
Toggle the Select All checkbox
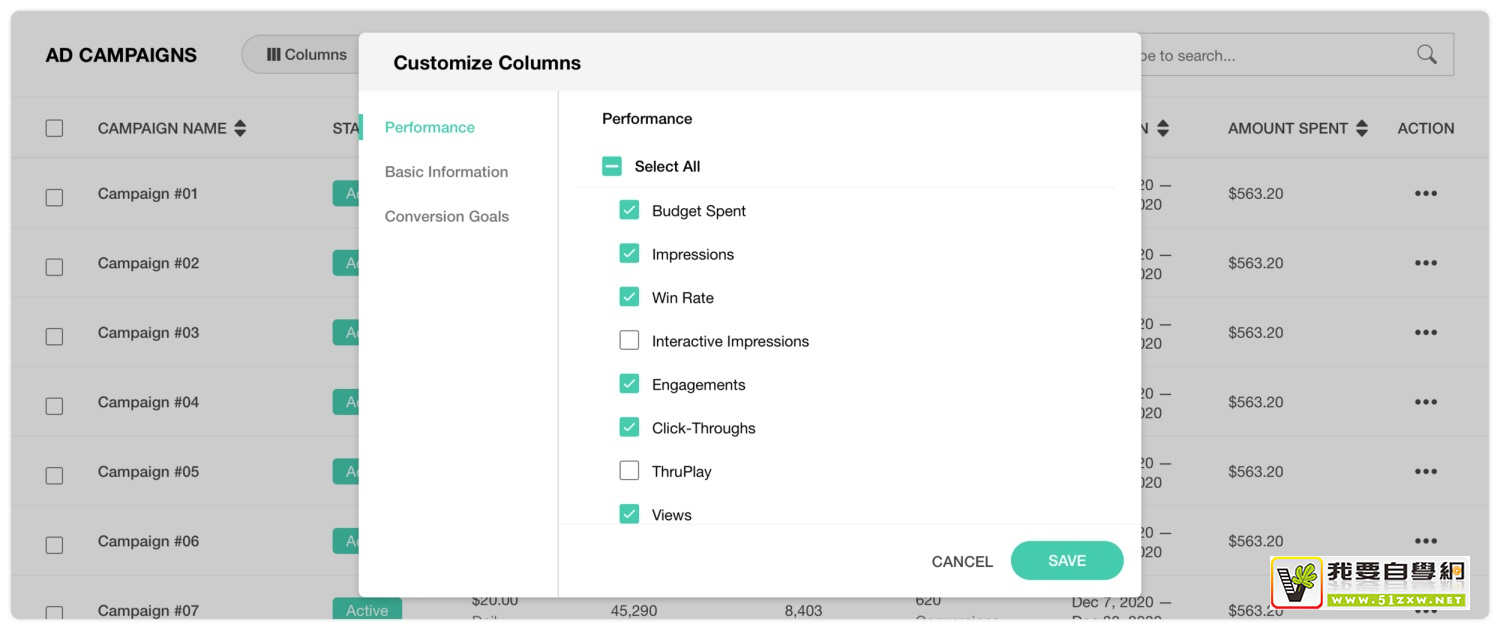coord(612,166)
